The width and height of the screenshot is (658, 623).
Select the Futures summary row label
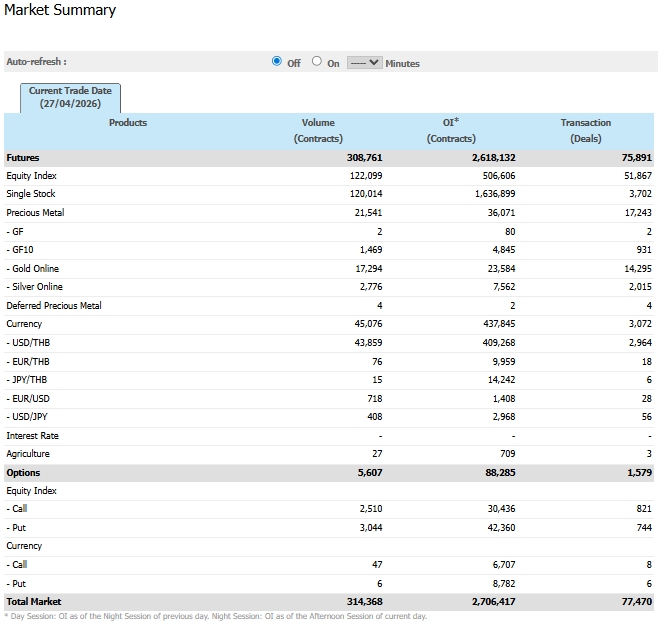tap(23, 158)
